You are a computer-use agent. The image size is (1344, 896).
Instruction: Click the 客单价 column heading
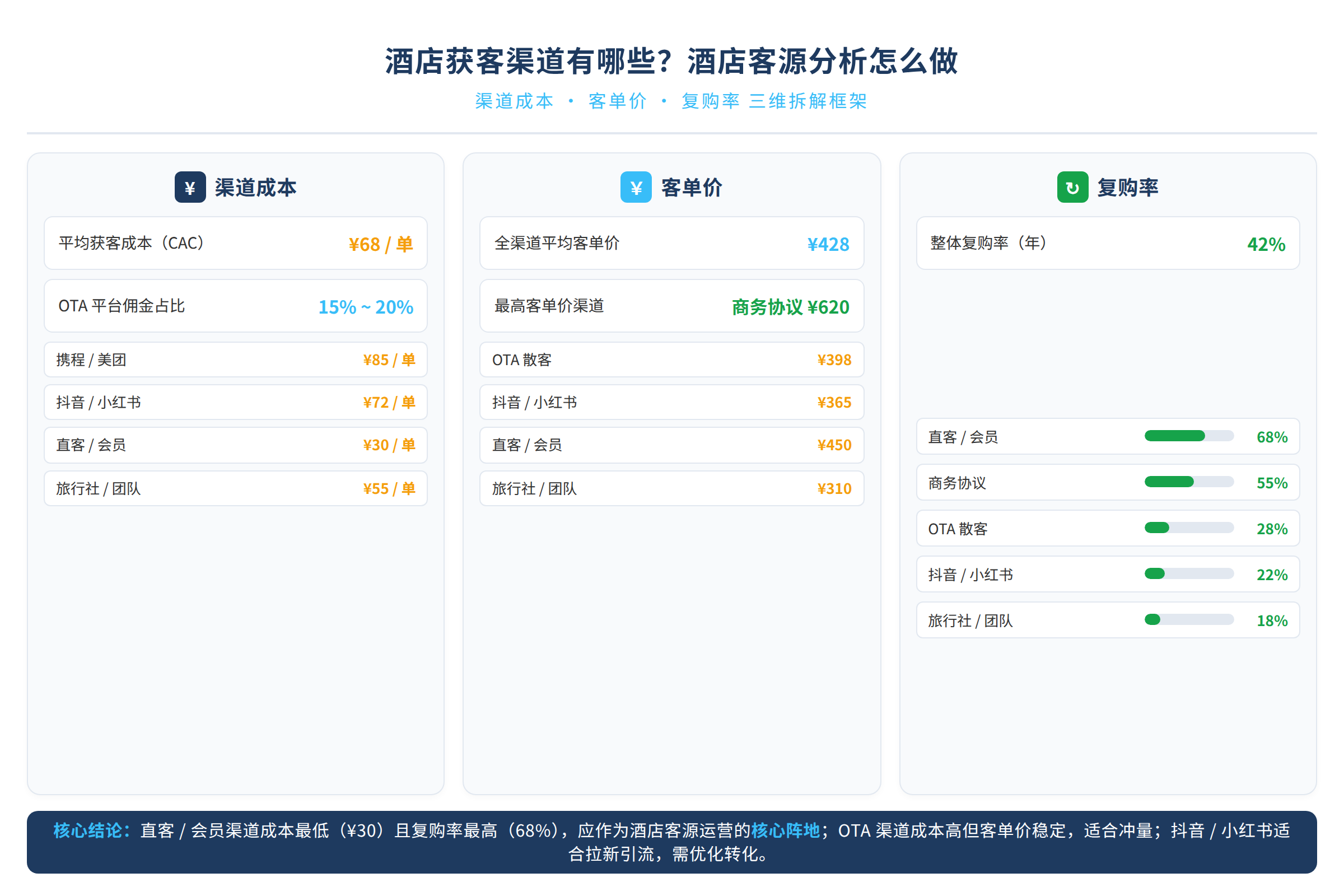point(692,188)
